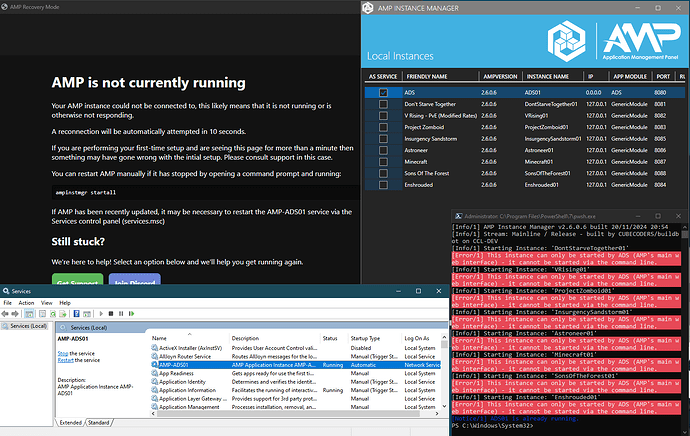Click the Restart Service green icon
The width and height of the screenshot is (690, 436).
click(131, 314)
